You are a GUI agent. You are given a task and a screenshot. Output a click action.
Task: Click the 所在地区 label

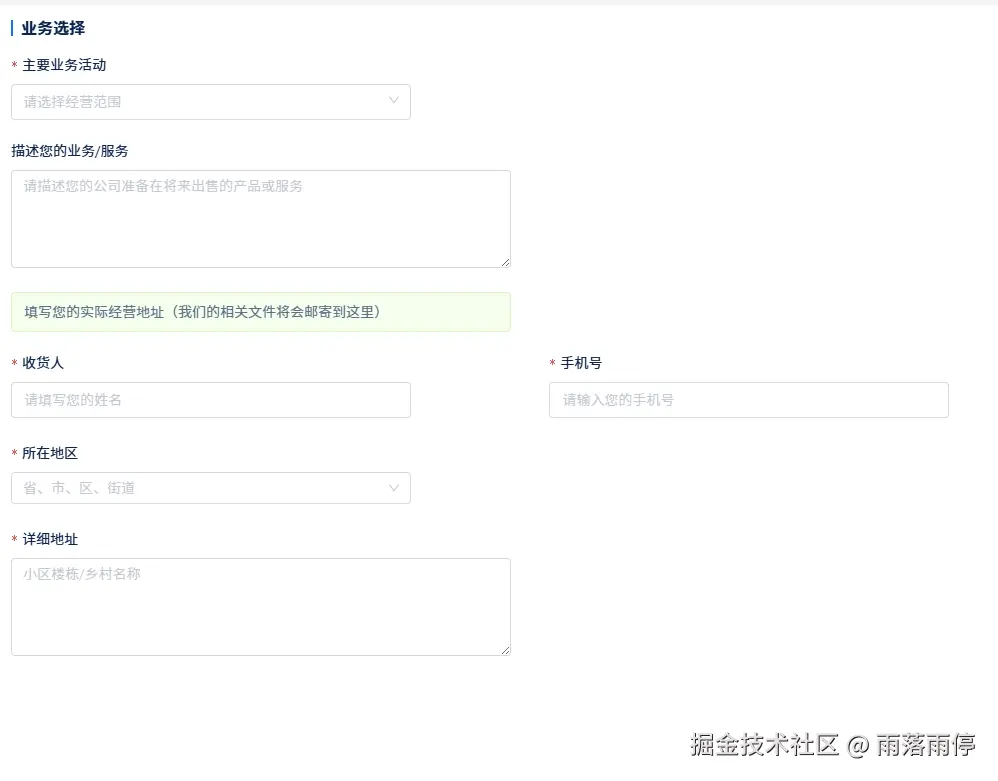50,453
